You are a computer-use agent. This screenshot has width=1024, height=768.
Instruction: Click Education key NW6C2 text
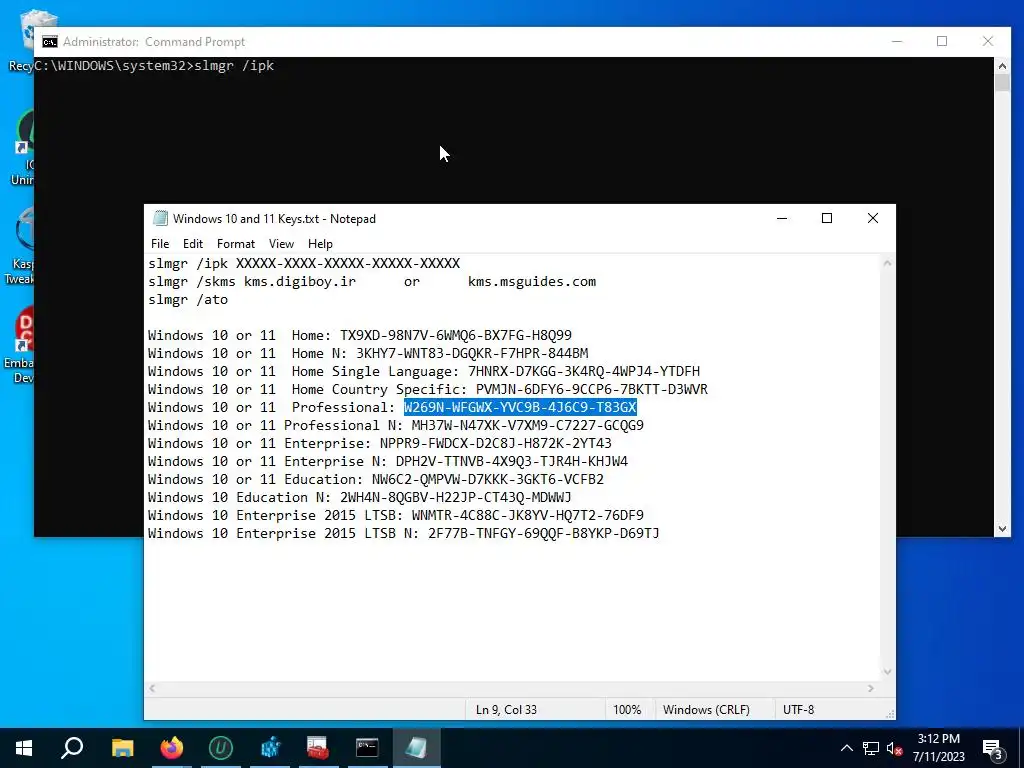[x=488, y=479]
